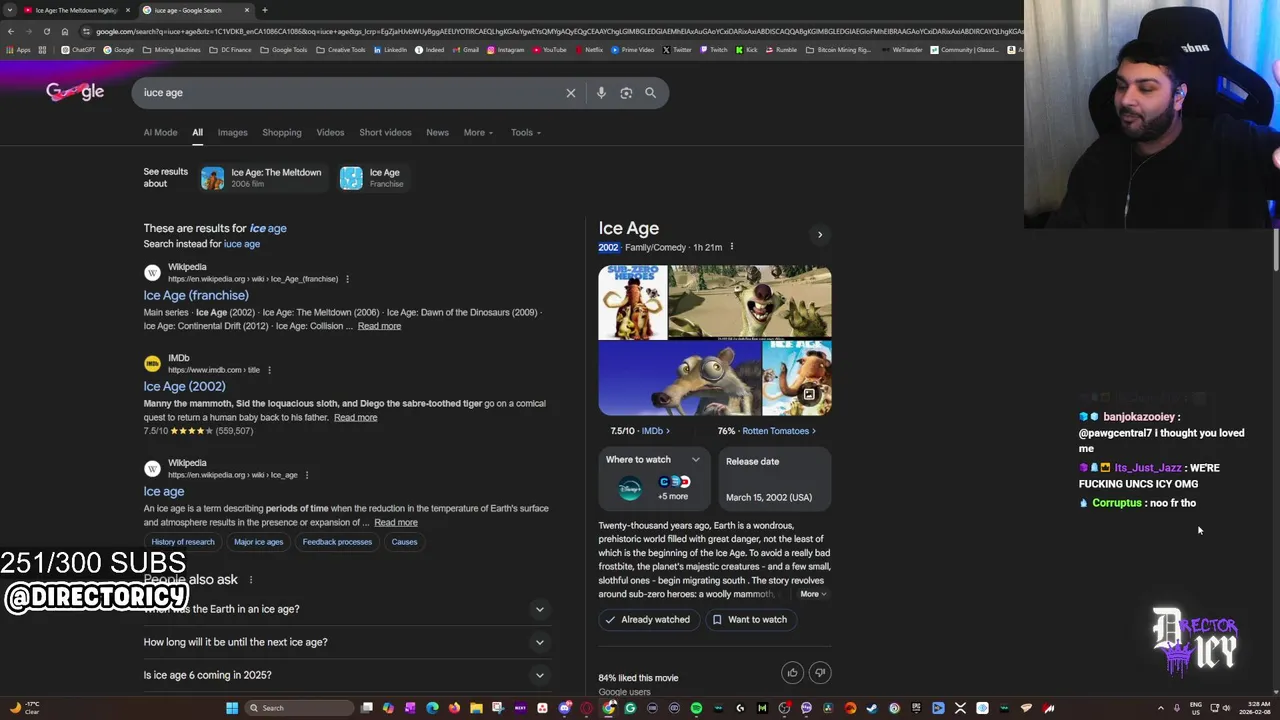Click the Google logo
The width and height of the screenshot is (1280, 720).
tap(75, 92)
